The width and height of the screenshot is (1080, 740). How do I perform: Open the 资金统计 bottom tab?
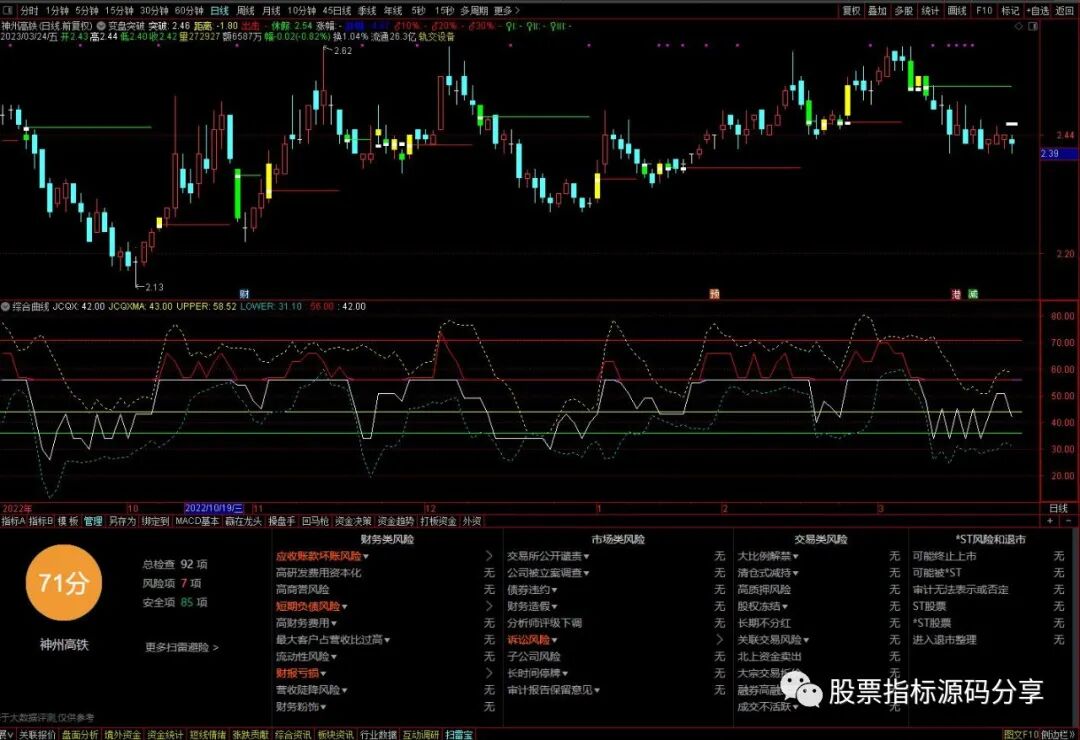tap(165, 734)
